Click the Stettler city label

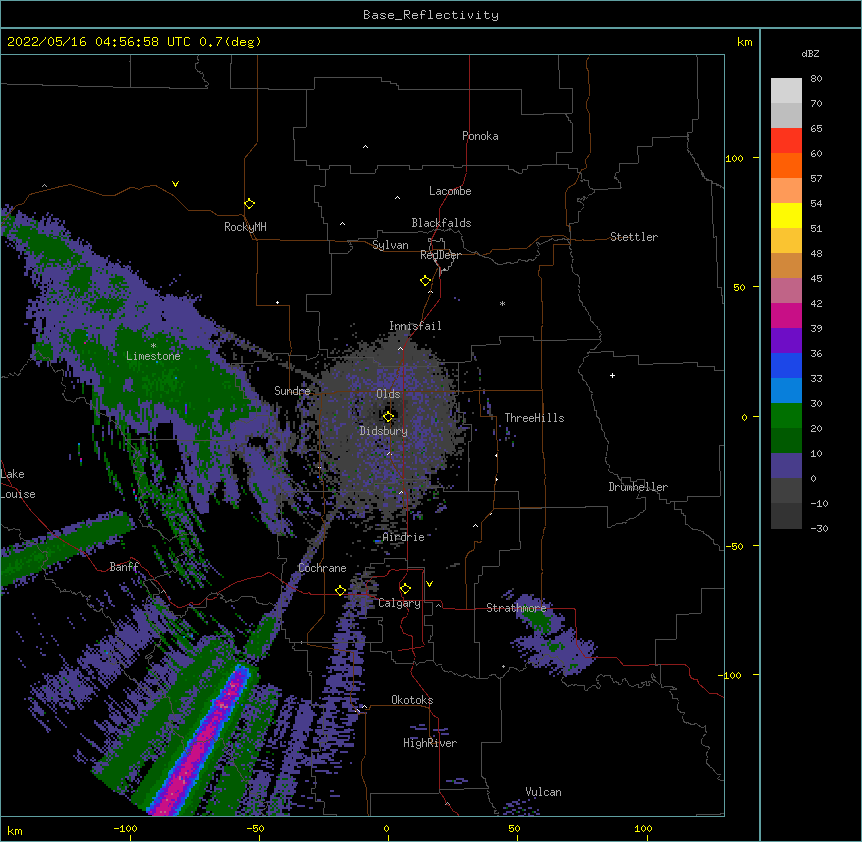click(x=633, y=237)
